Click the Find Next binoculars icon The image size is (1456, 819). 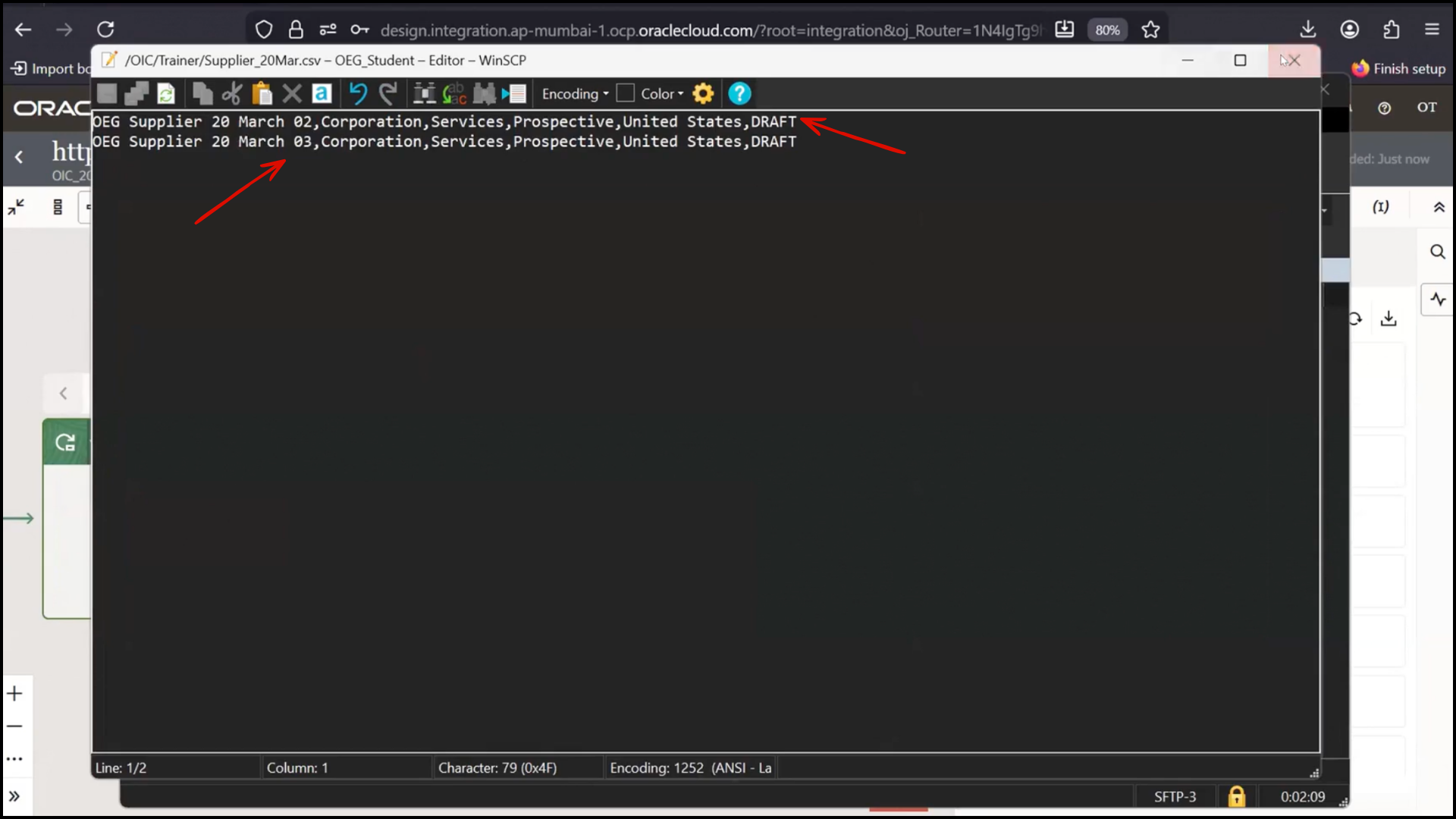click(484, 93)
